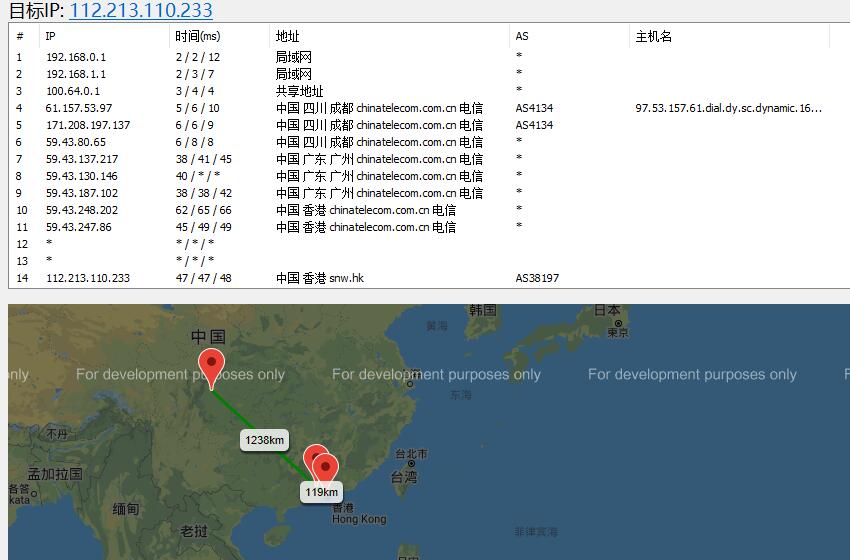The width and height of the screenshot is (850, 560).
Task: Open the target IP link 112.213.110.233
Action: (x=141, y=10)
